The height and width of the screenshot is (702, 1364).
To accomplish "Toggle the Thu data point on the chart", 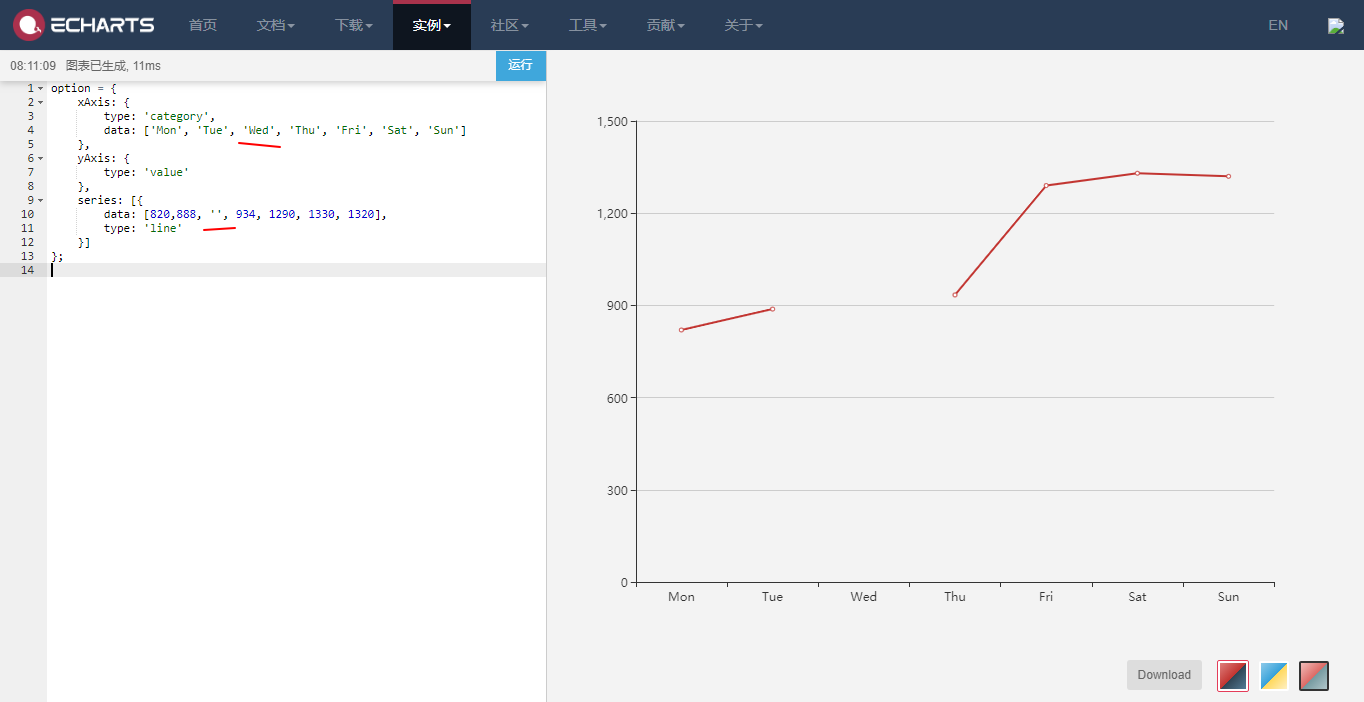I will coord(955,294).
